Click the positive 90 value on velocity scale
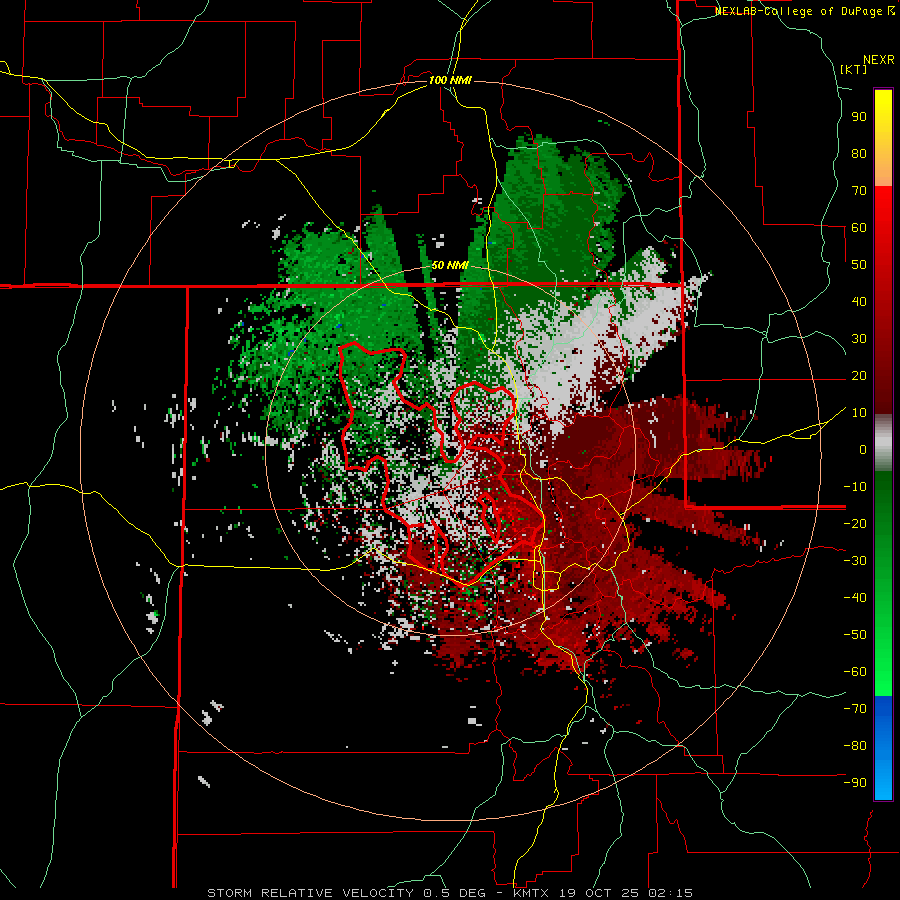The height and width of the screenshot is (900, 900). pos(859,117)
